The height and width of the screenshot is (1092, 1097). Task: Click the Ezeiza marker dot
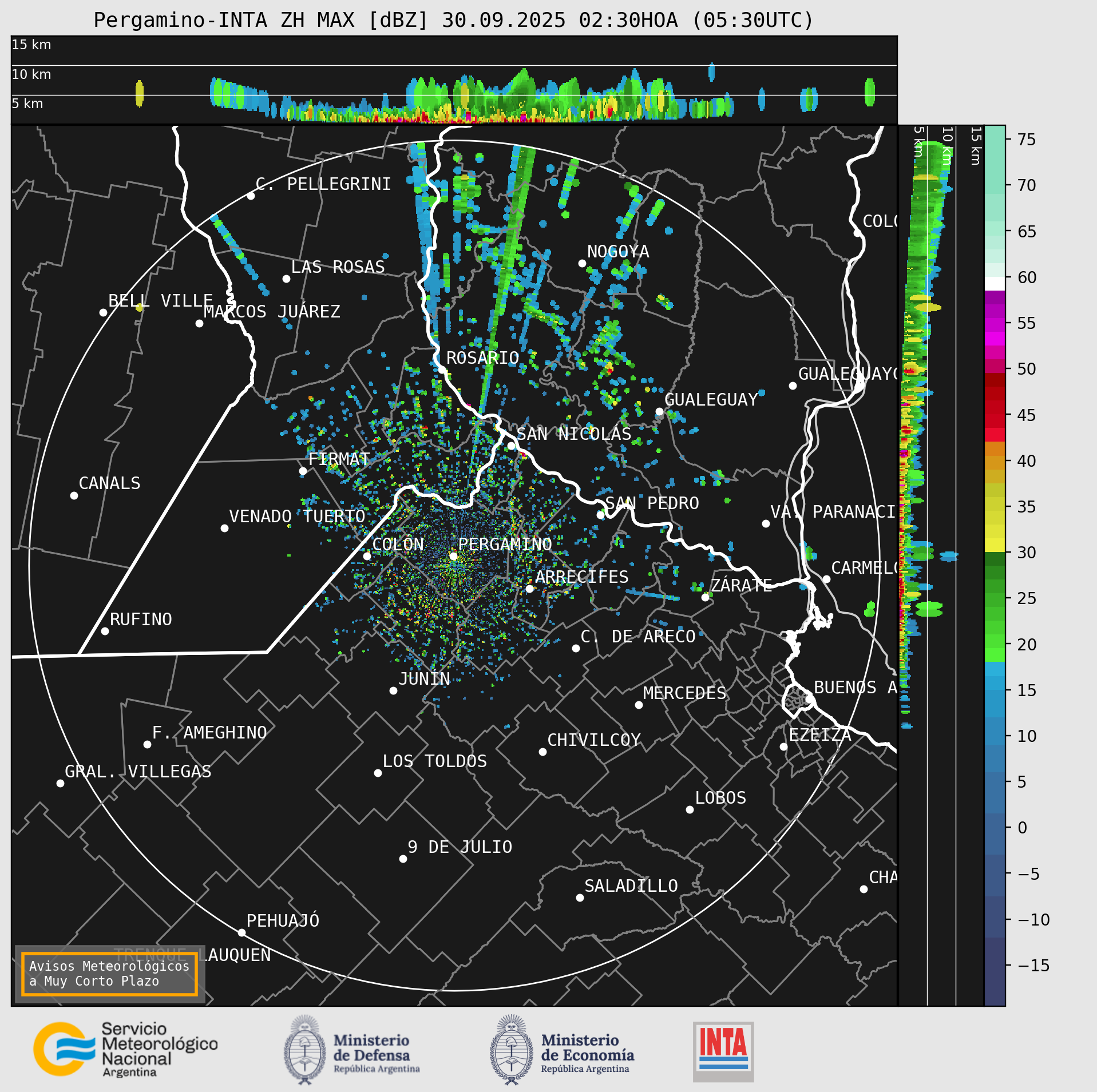pyautogui.click(x=783, y=746)
